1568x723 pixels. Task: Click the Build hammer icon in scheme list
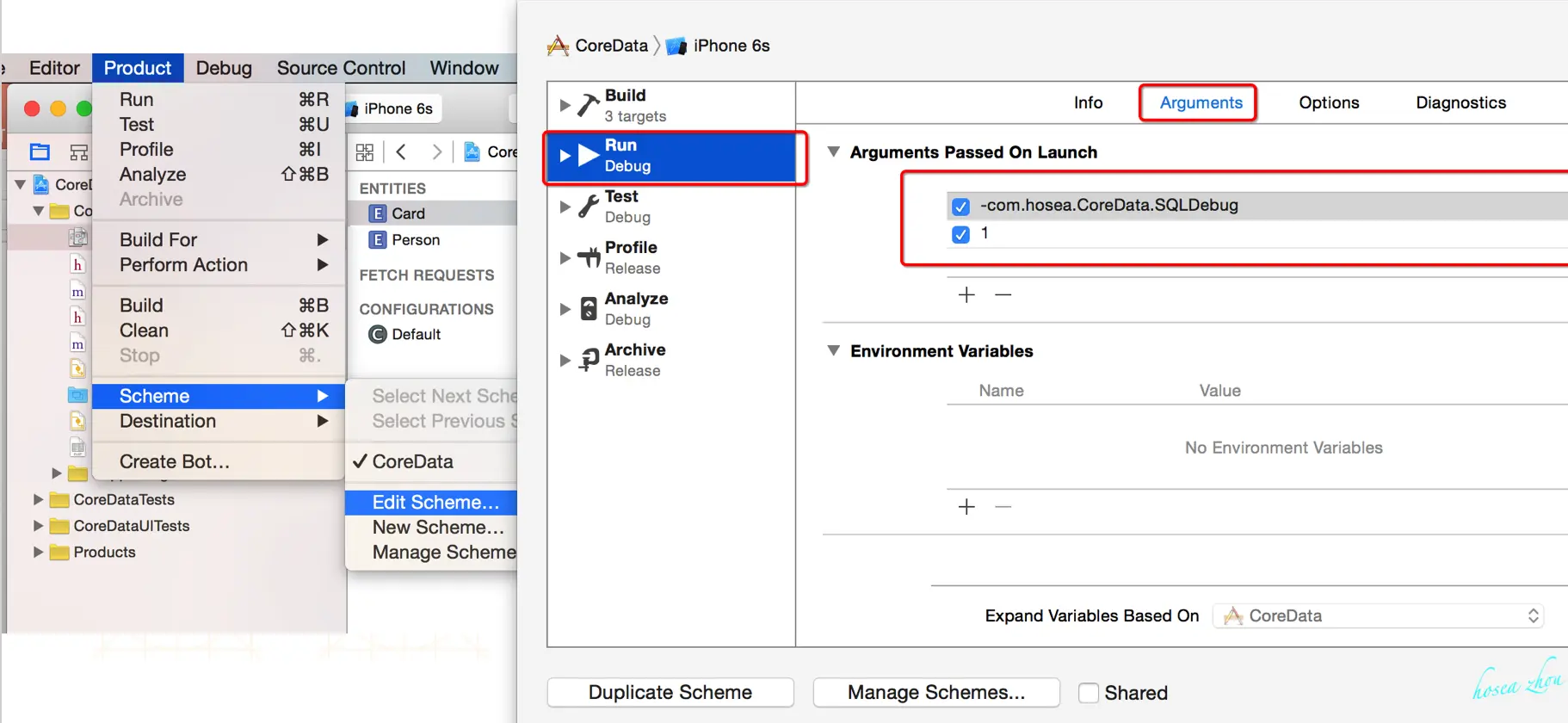pyautogui.click(x=589, y=105)
